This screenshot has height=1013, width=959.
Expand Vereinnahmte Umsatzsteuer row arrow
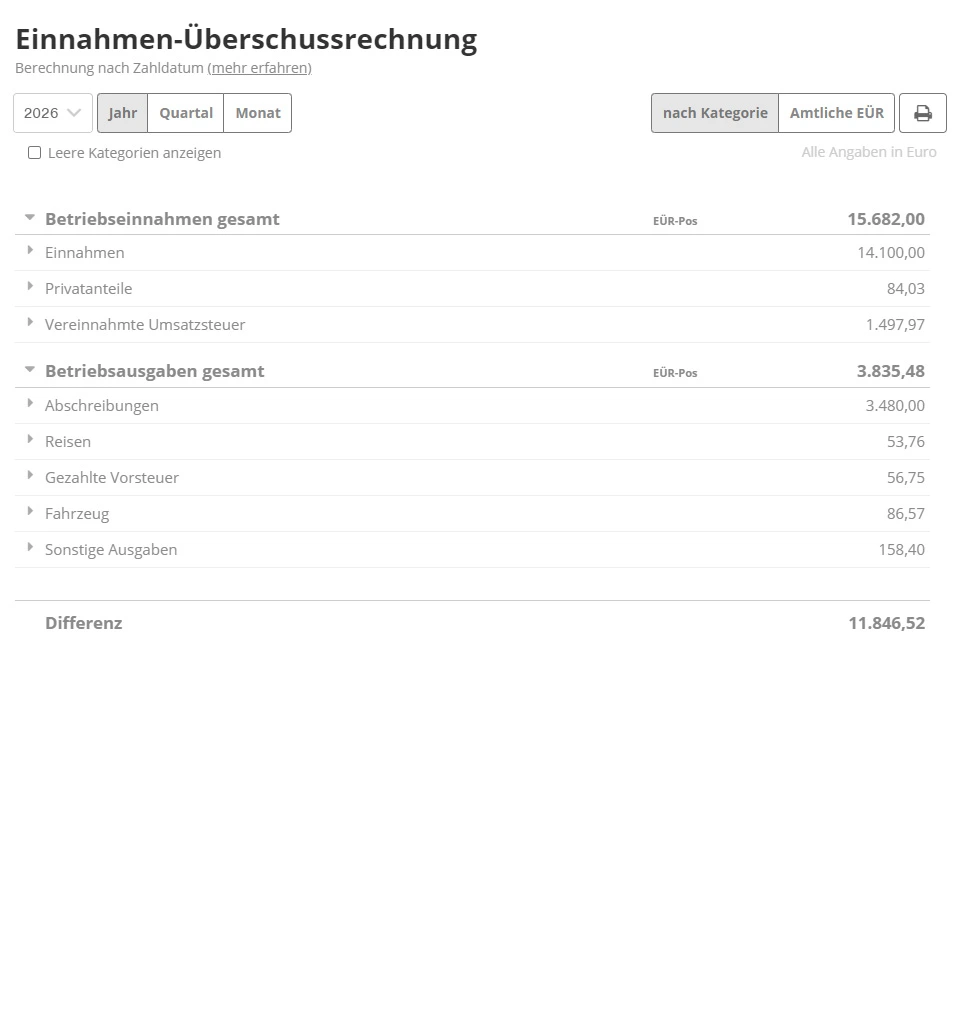coord(31,323)
